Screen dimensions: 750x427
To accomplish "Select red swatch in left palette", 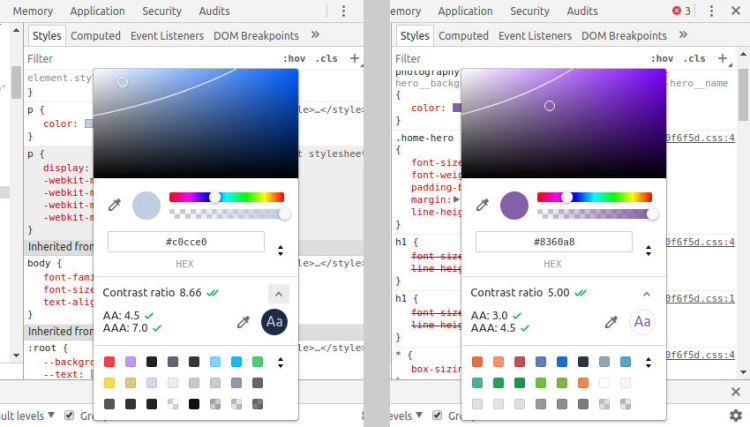I will [110, 362].
